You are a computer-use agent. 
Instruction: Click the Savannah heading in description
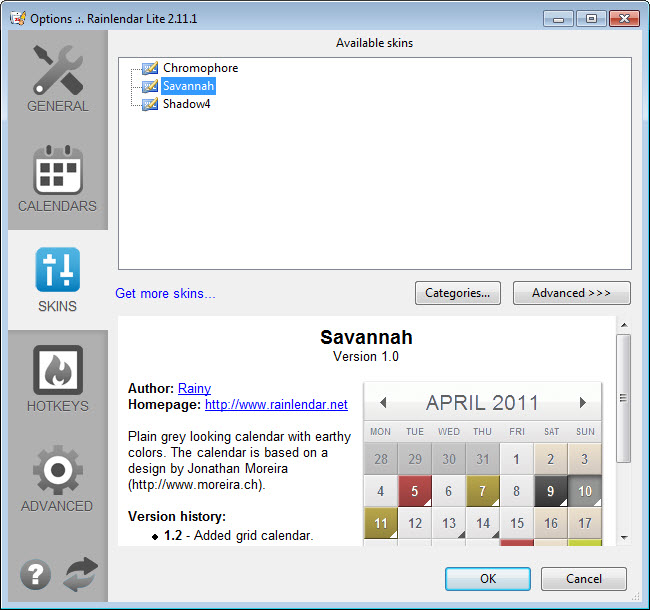(x=366, y=337)
